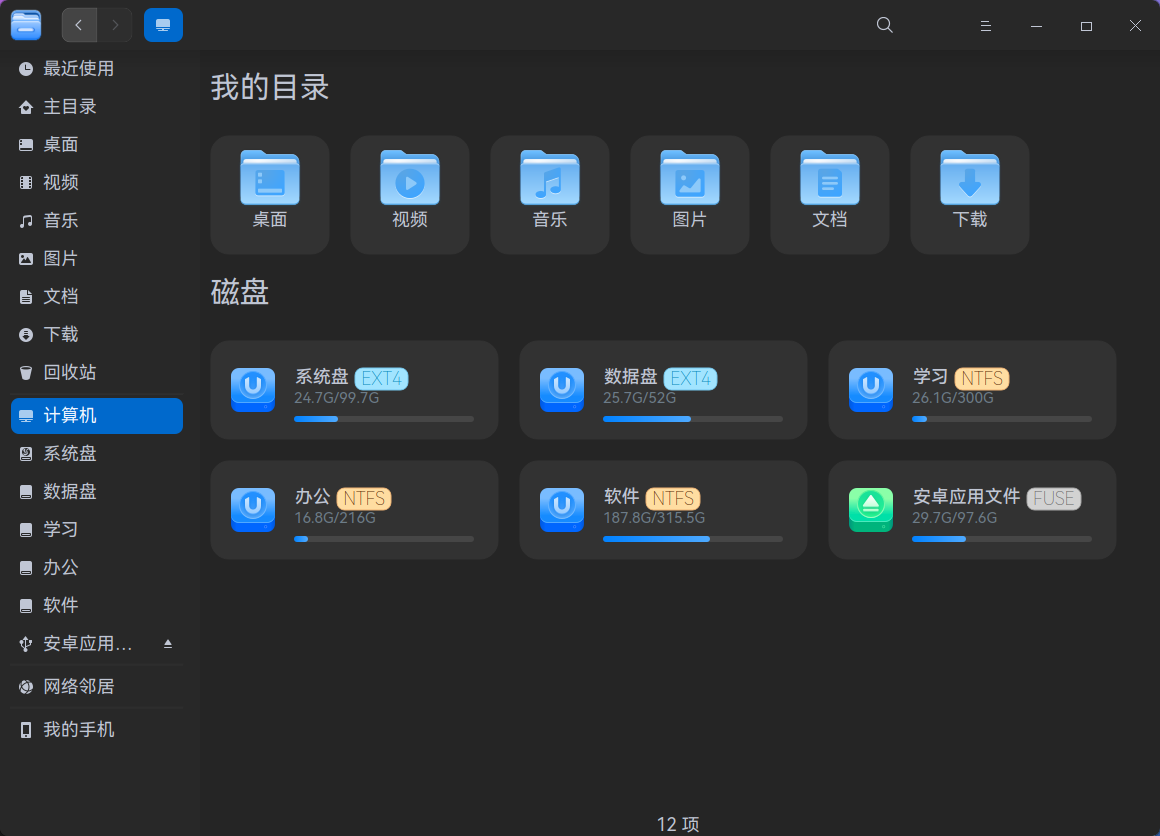Eject 安卓应用 with the sidebar eject arrow

(x=168, y=644)
